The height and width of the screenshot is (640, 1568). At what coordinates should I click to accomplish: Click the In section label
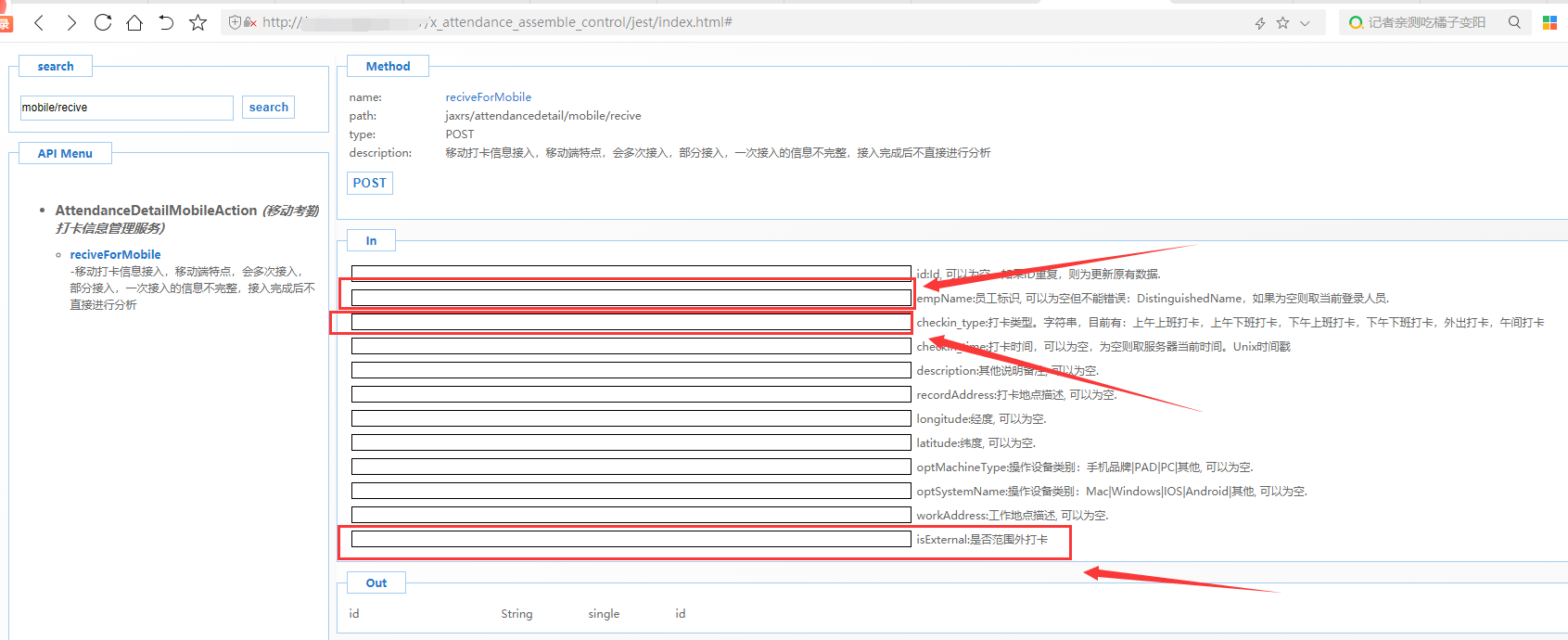371,240
